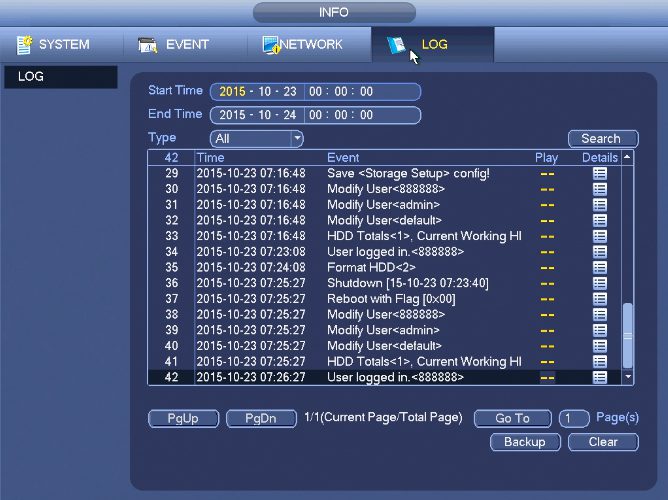Switch to the EVENT tab

click(185, 45)
